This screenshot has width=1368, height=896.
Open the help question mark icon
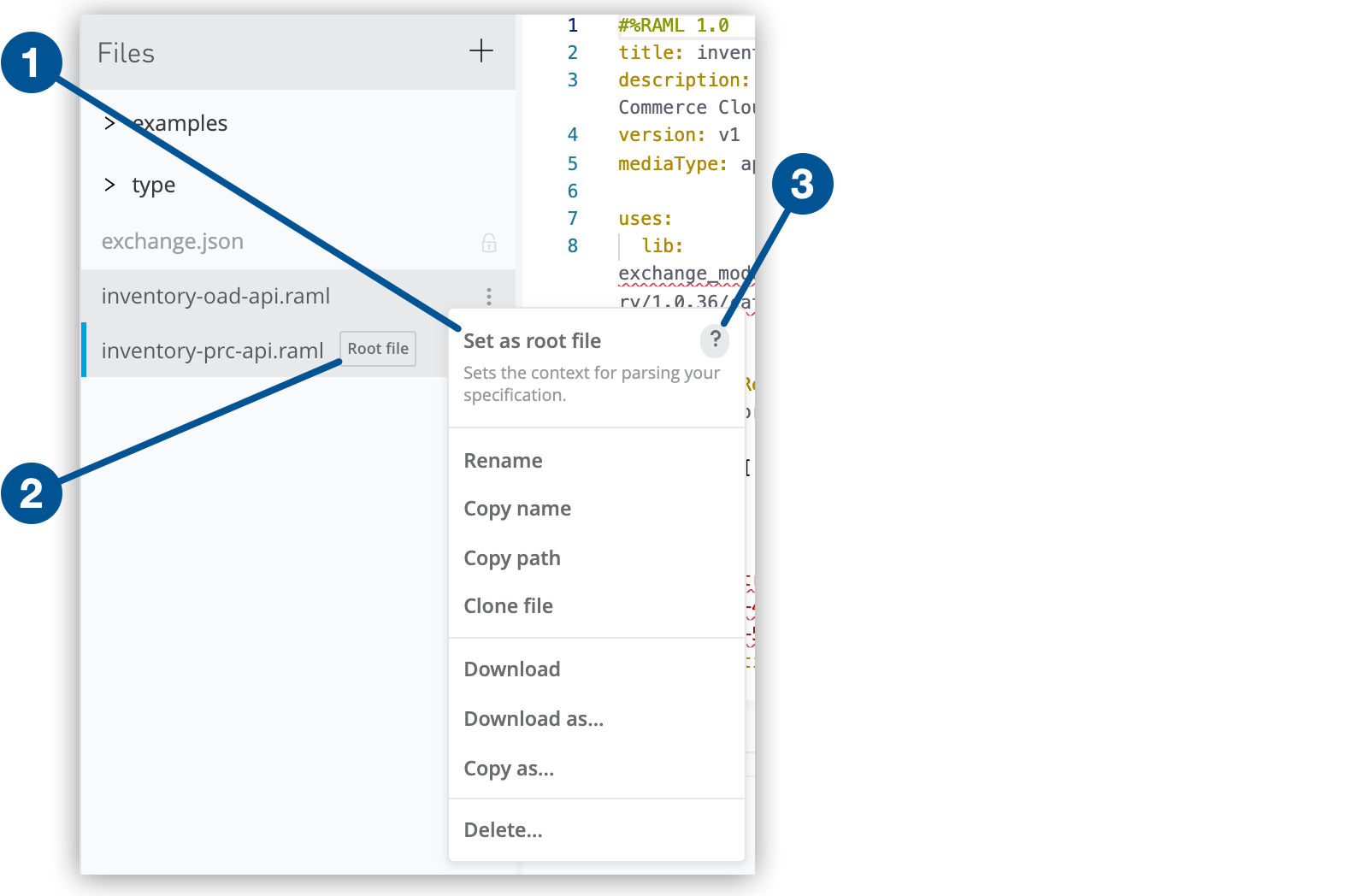[x=715, y=339]
